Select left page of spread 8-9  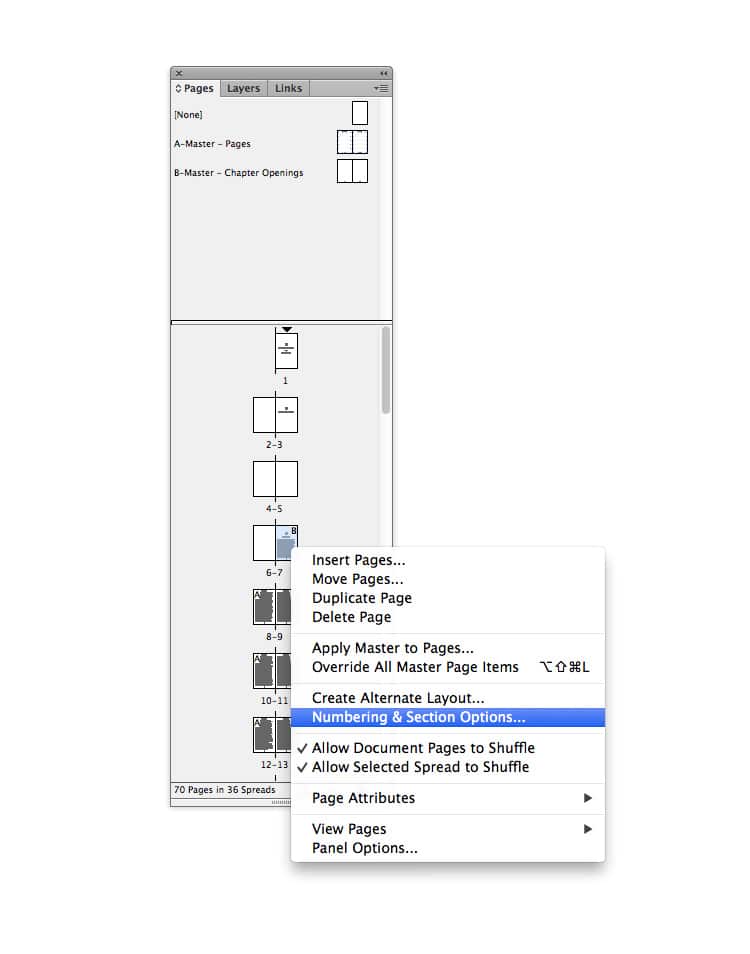click(264, 607)
